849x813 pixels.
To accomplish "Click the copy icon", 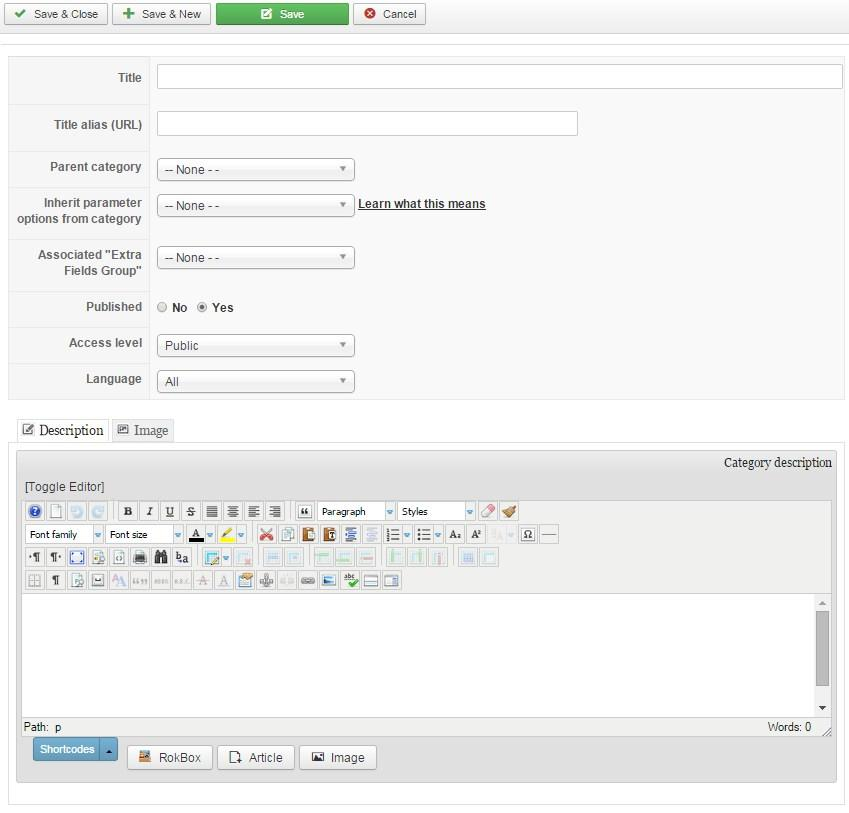I will [288, 535].
